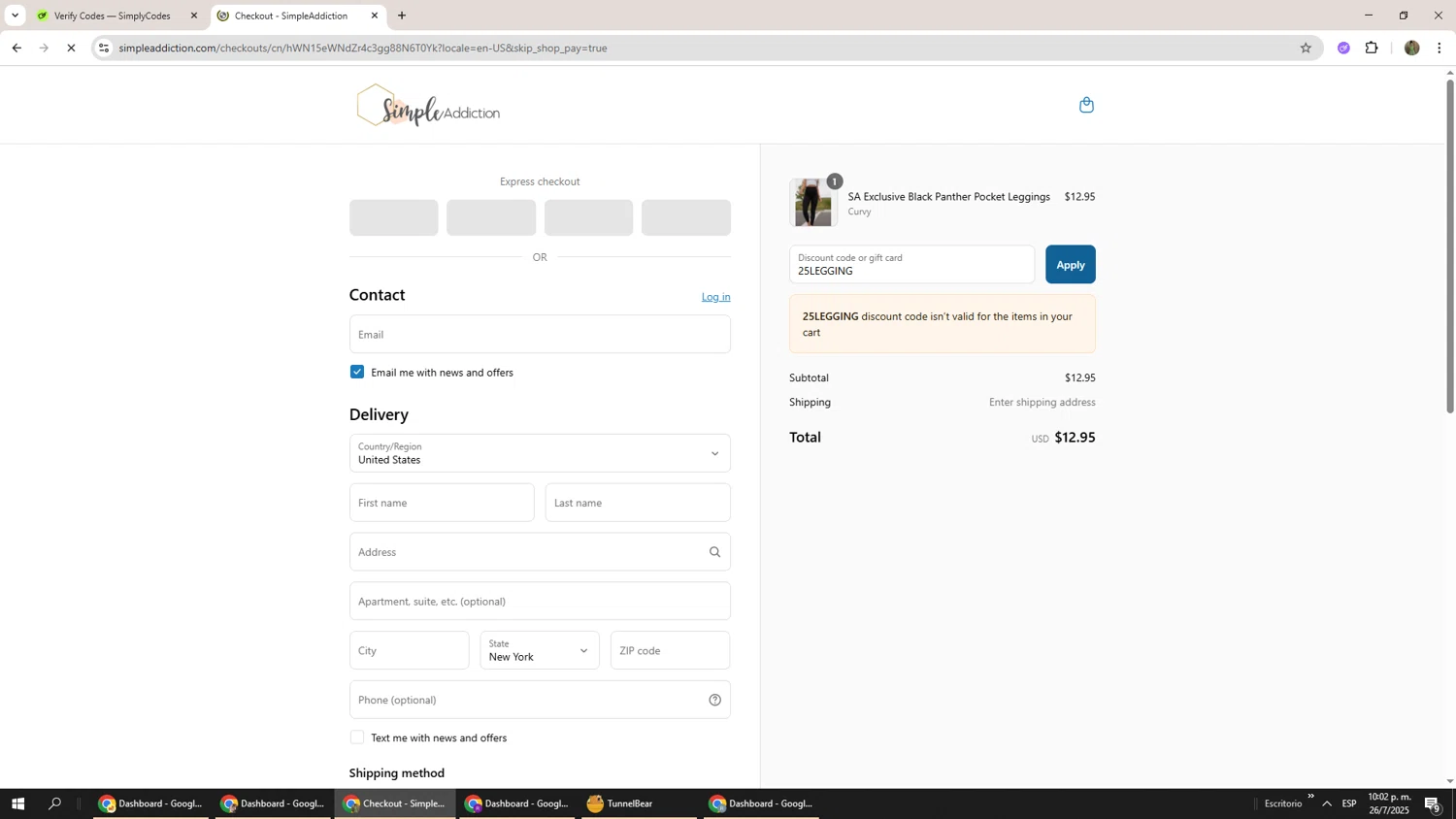Open the Chrome extensions puzzle icon
The width and height of the screenshot is (1456, 819).
pyautogui.click(x=1372, y=48)
